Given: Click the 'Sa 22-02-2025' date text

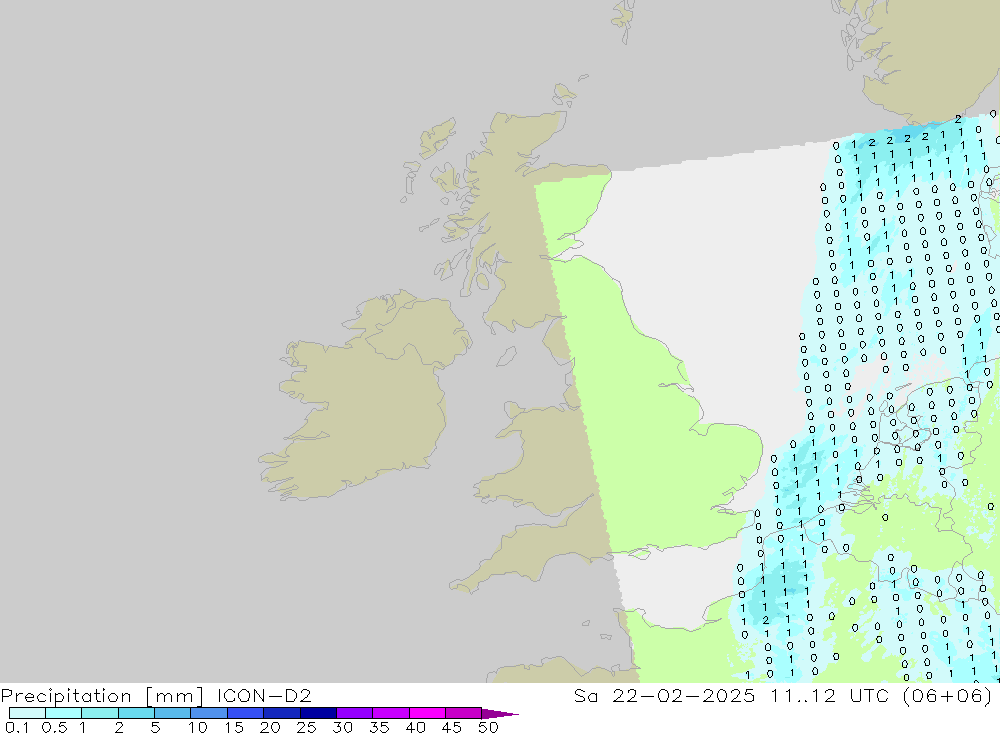Looking at the screenshot, I should pyautogui.click(x=665, y=695).
